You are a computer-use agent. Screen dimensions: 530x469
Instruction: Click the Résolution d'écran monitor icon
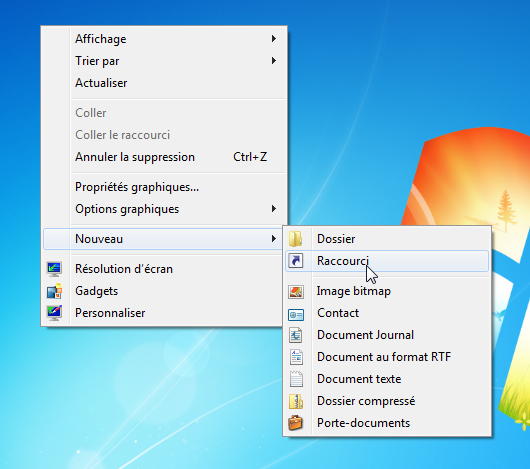[54, 269]
